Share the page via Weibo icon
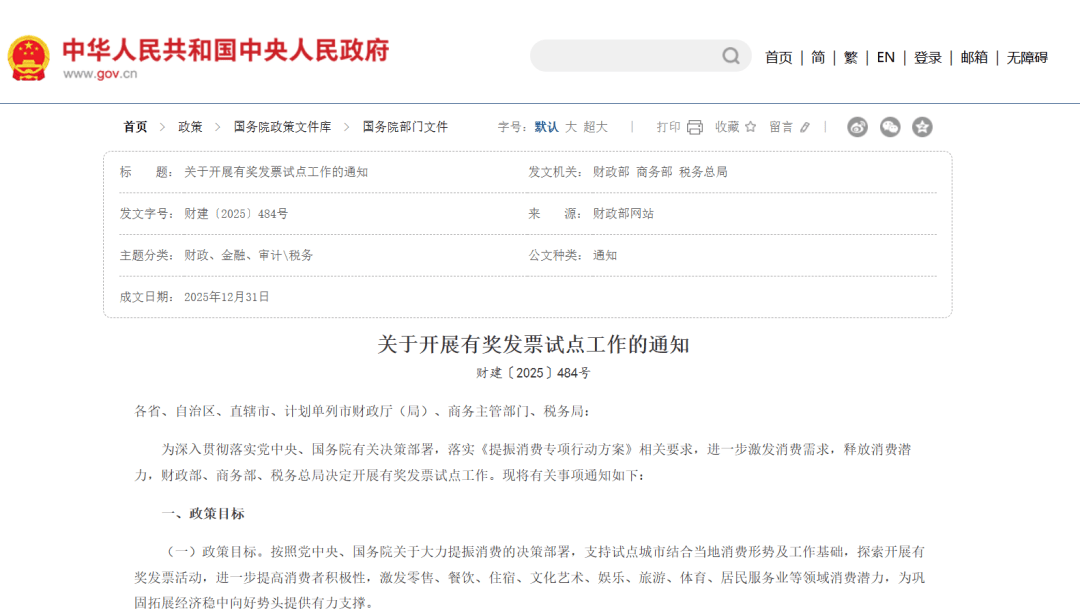Viewport: 1080px width, 611px height. pyautogui.click(x=857, y=127)
